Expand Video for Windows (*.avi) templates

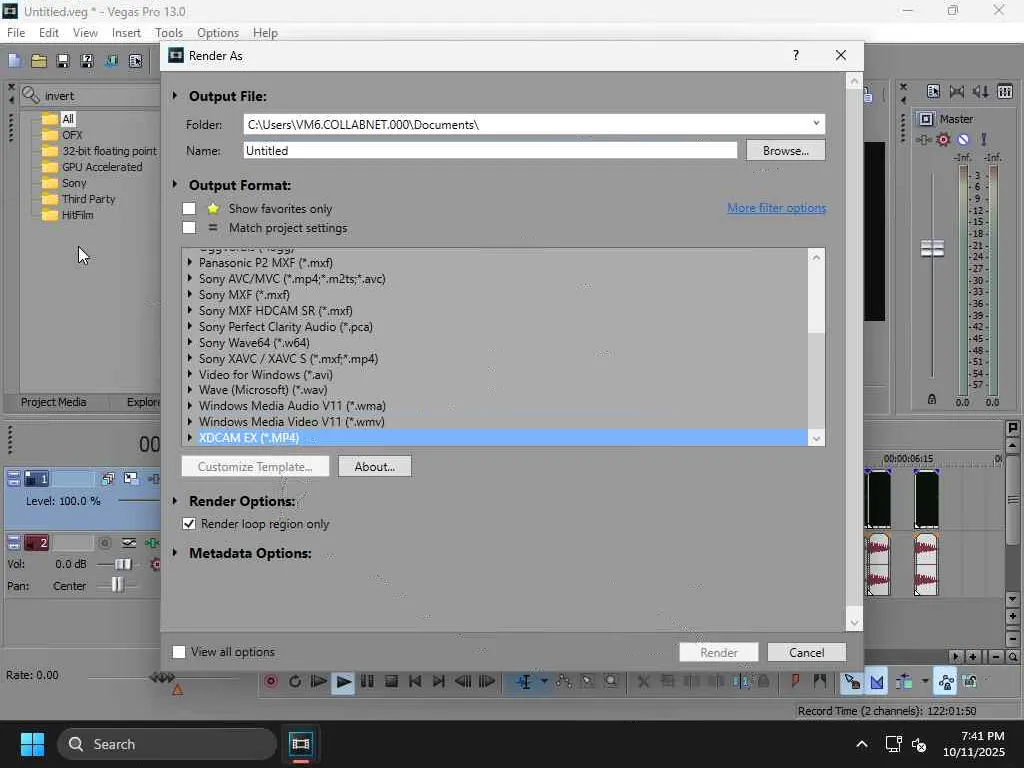click(x=189, y=374)
